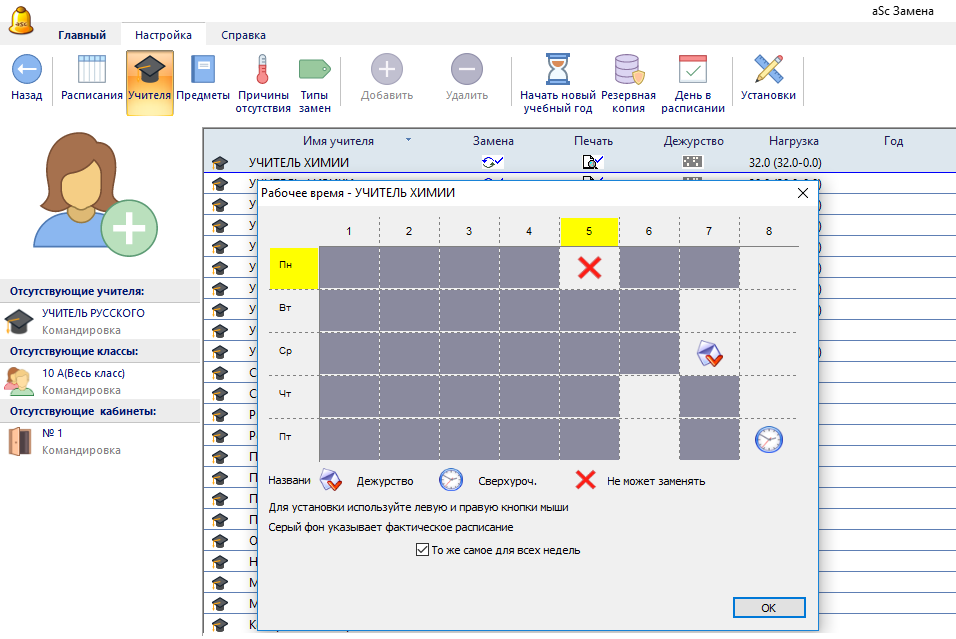Click the yellow period 5 header cell
Viewport: 956px width, 639px height.
point(589,232)
